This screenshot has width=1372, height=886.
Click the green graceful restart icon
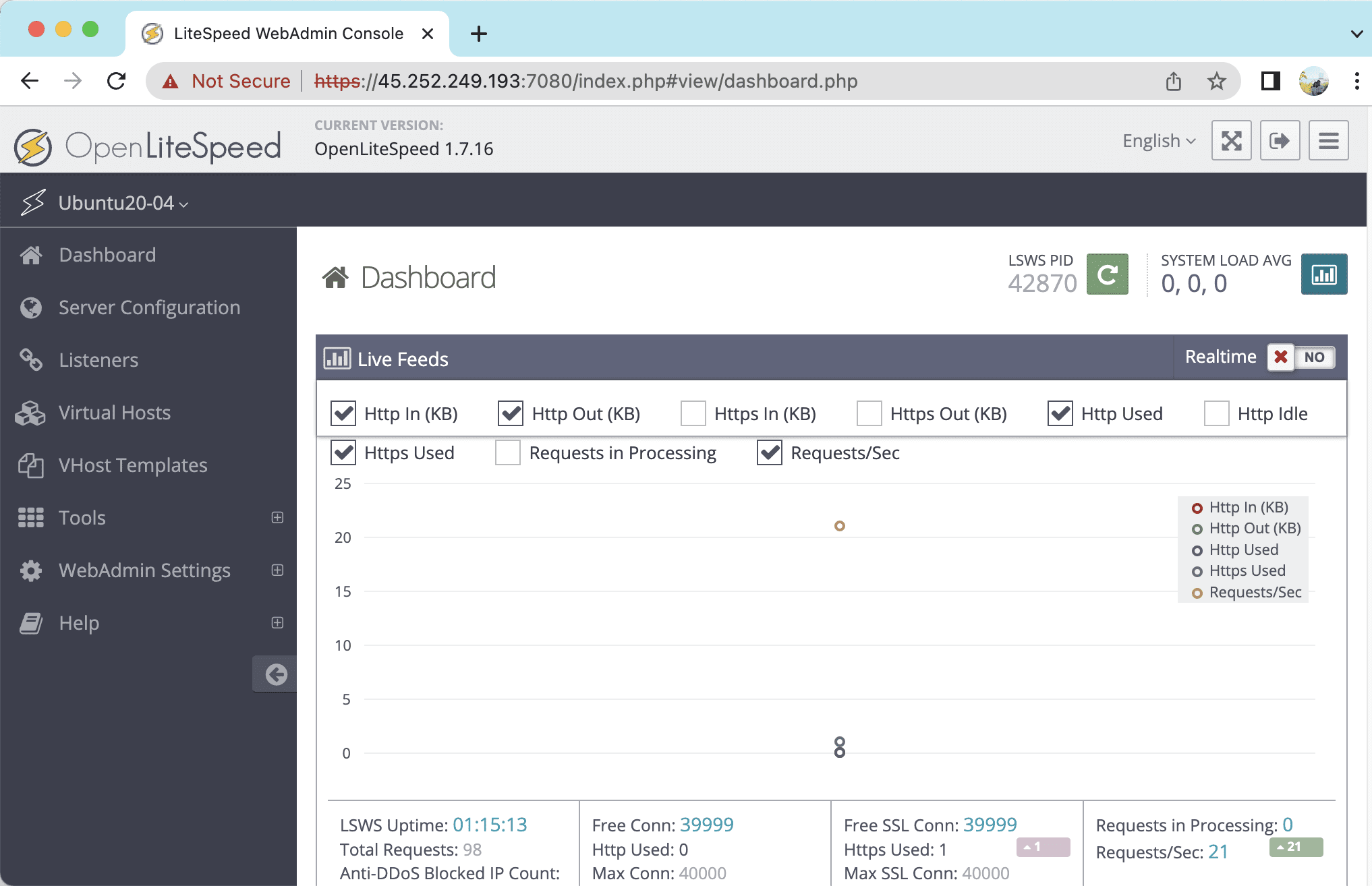click(1107, 274)
